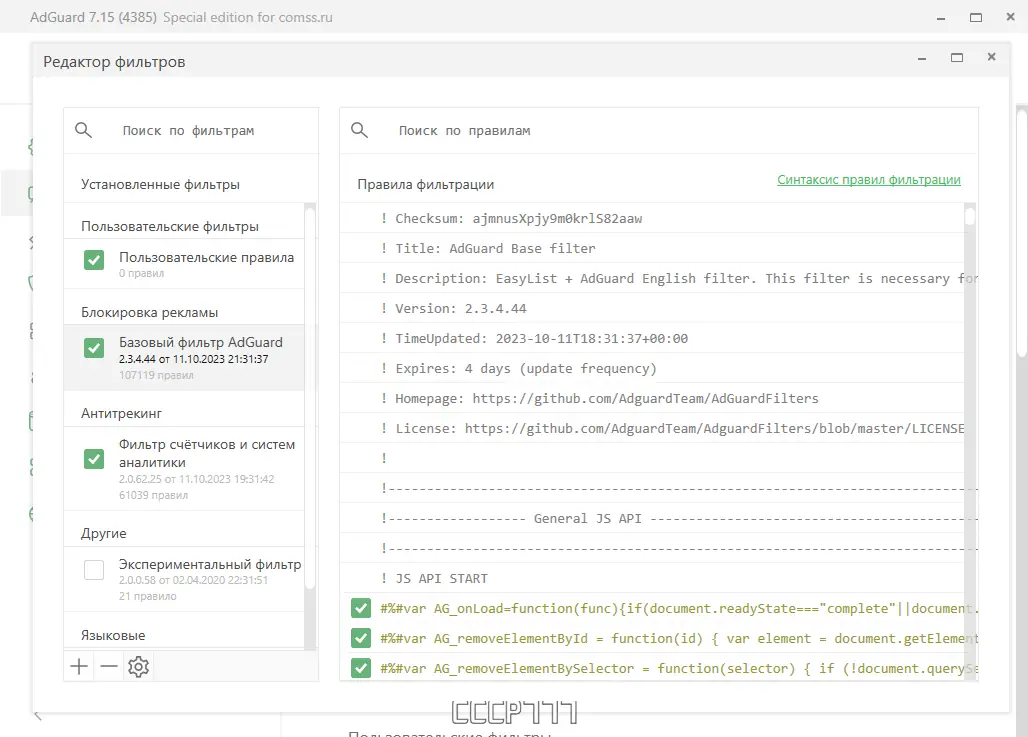Disable the AG_removeElementById rule checkbox
The width and height of the screenshot is (1028, 737).
click(361, 638)
